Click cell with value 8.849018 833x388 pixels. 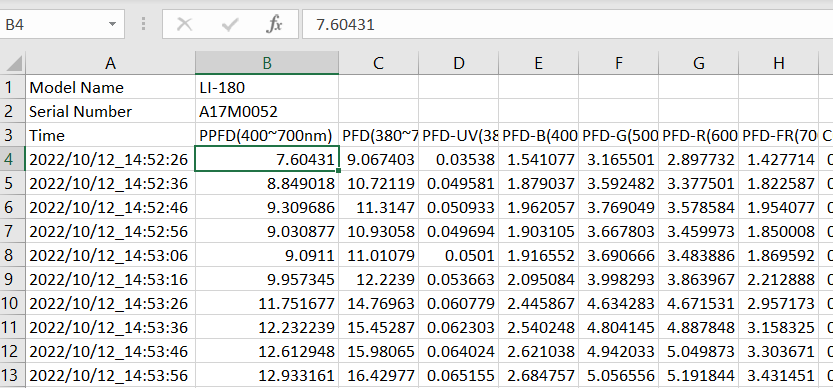tap(267, 183)
